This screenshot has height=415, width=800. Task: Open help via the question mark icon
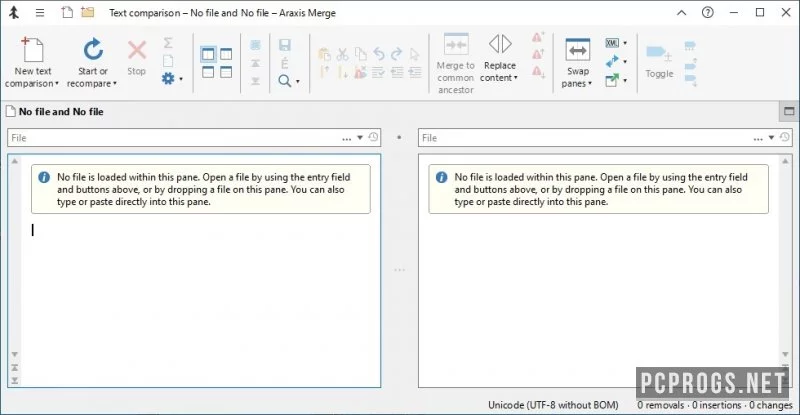tap(708, 12)
